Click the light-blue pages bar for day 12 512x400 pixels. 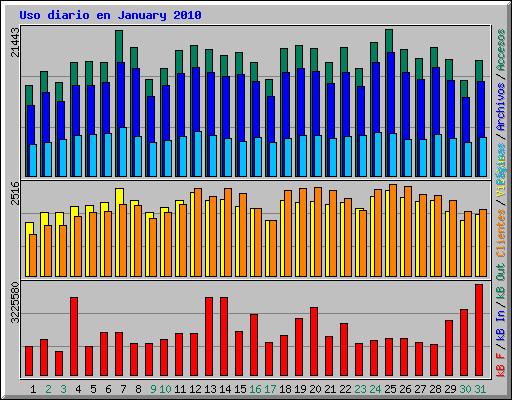point(198,154)
